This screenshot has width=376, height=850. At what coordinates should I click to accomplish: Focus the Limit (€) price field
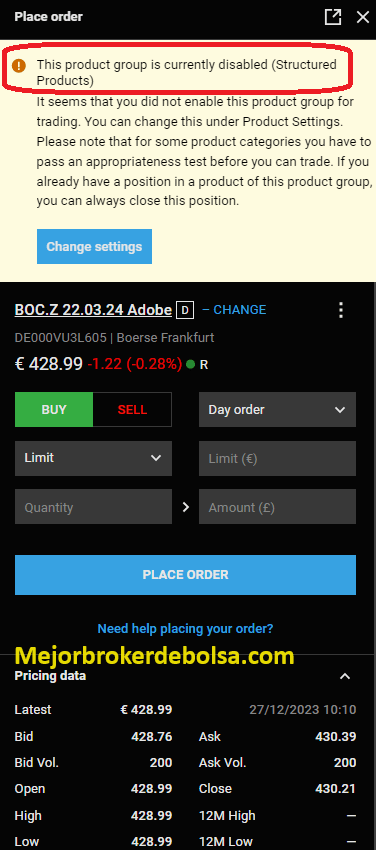pos(277,459)
